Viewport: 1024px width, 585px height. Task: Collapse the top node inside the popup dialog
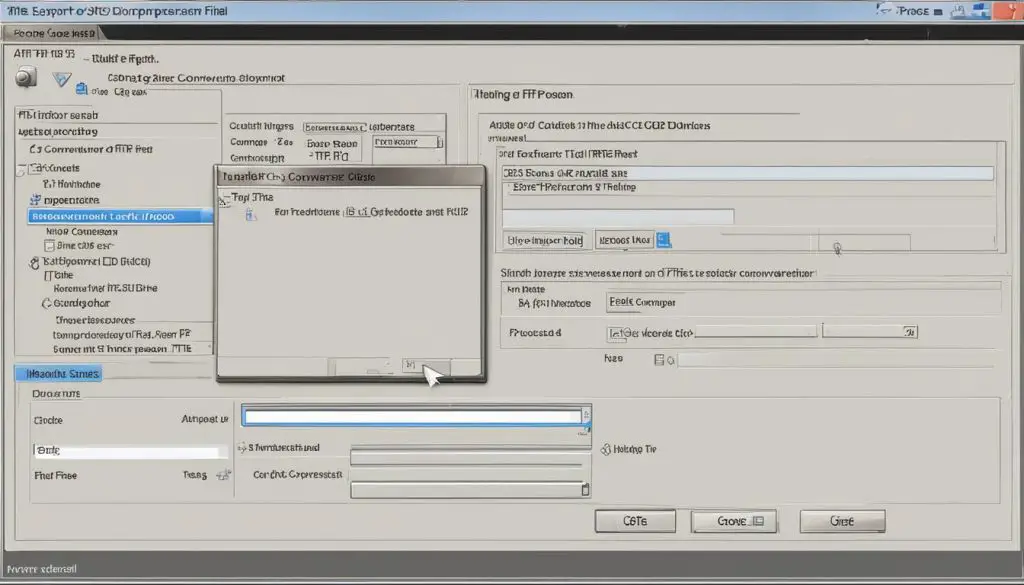click(223, 200)
